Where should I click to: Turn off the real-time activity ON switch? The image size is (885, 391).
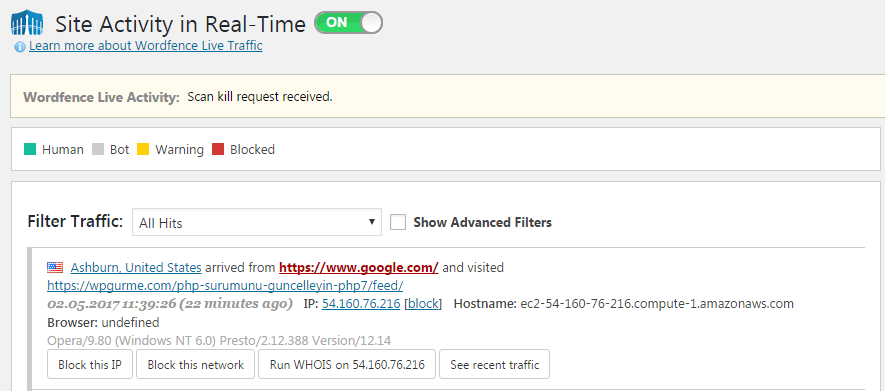pos(348,23)
